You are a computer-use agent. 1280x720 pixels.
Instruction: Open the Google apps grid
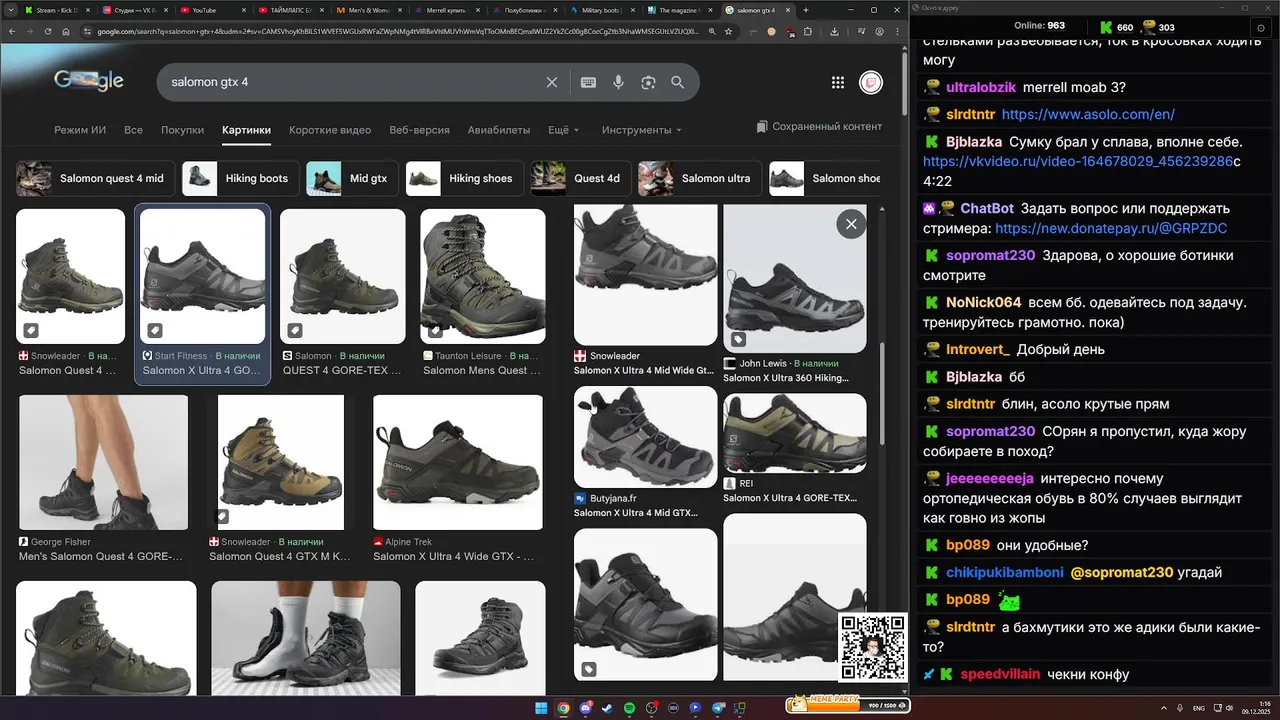coord(838,82)
